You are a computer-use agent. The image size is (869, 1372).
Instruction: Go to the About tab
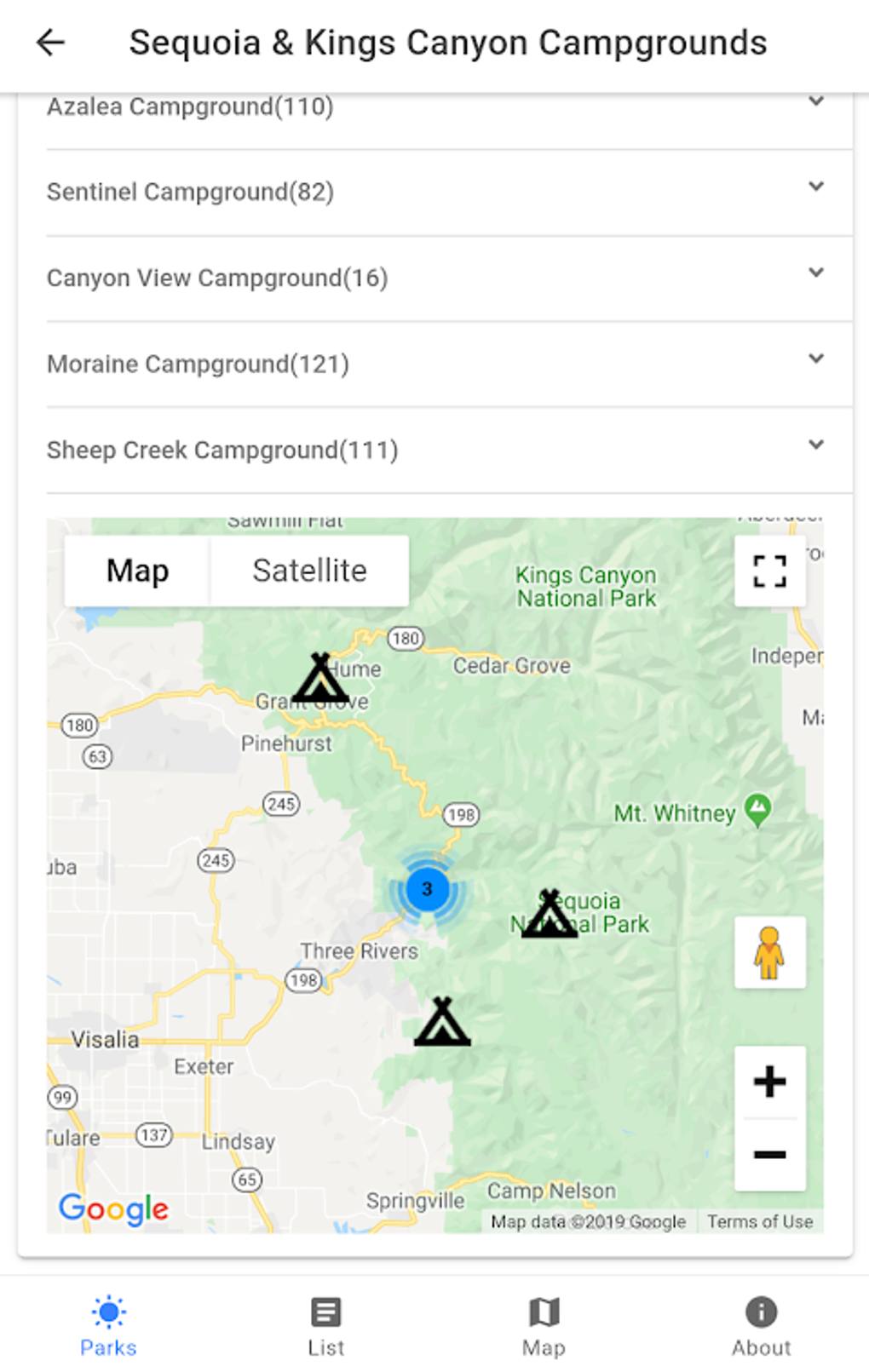point(761,1325)
